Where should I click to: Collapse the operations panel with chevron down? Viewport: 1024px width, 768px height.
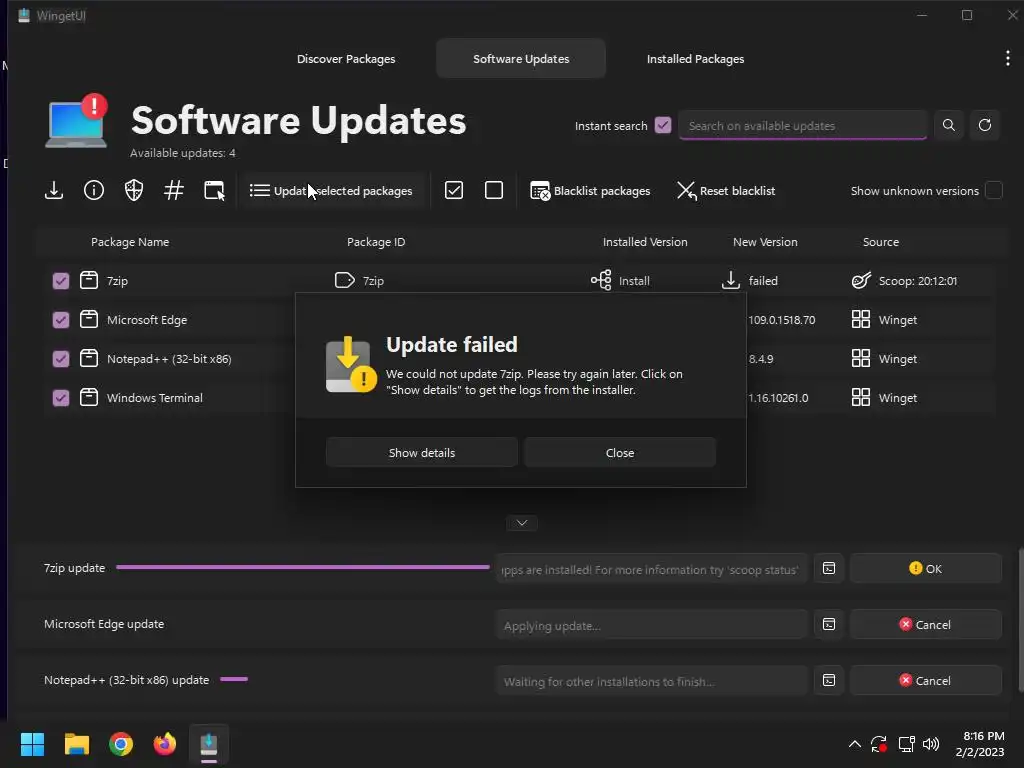tap(522, 522)
